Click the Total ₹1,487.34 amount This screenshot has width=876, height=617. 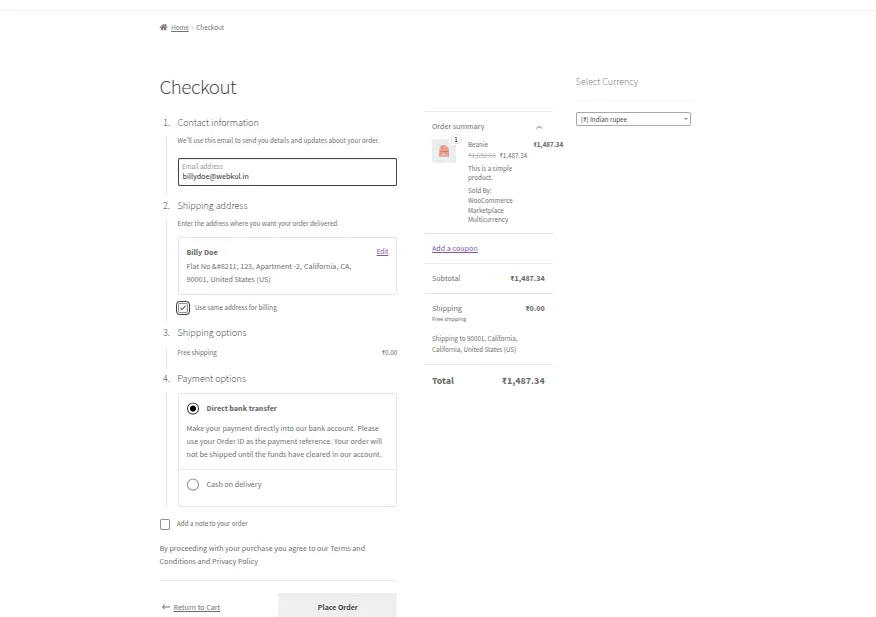click(523, 381)
